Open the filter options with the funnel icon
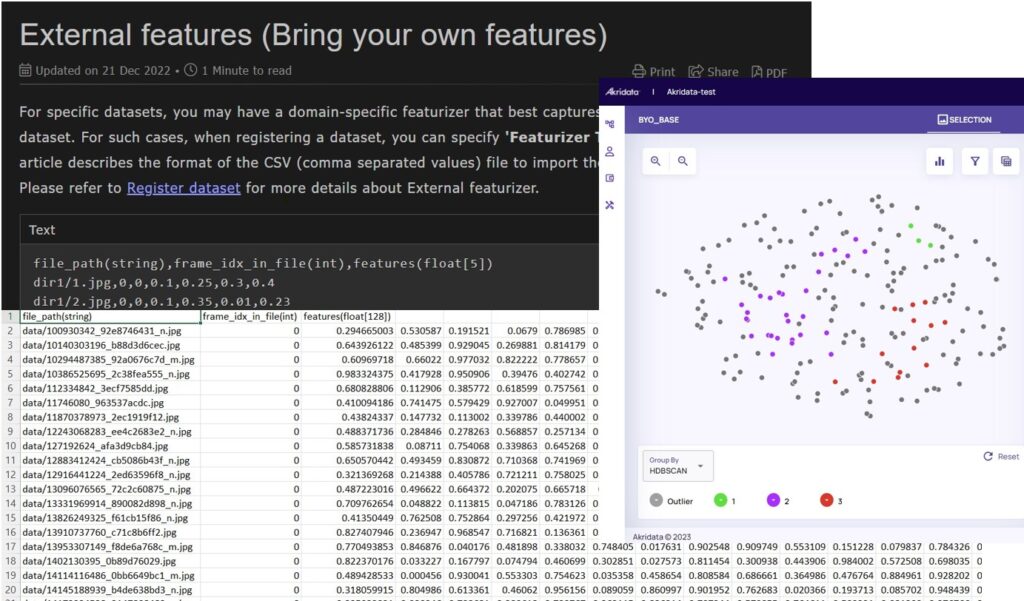Screen dimensions: 1024x601 click(974, 160)
